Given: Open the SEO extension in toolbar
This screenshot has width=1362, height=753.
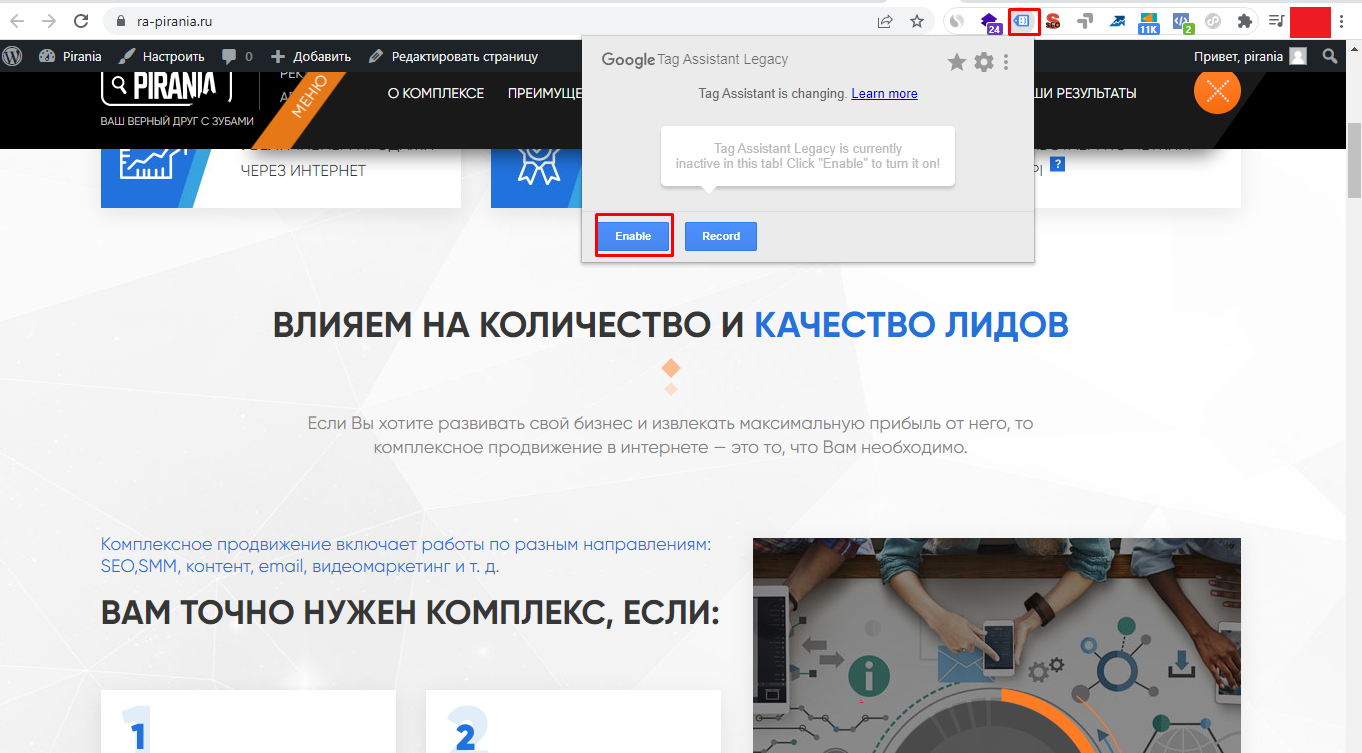Looking at the screenshot, I should pyautogui.click(x=1053, y=21).
